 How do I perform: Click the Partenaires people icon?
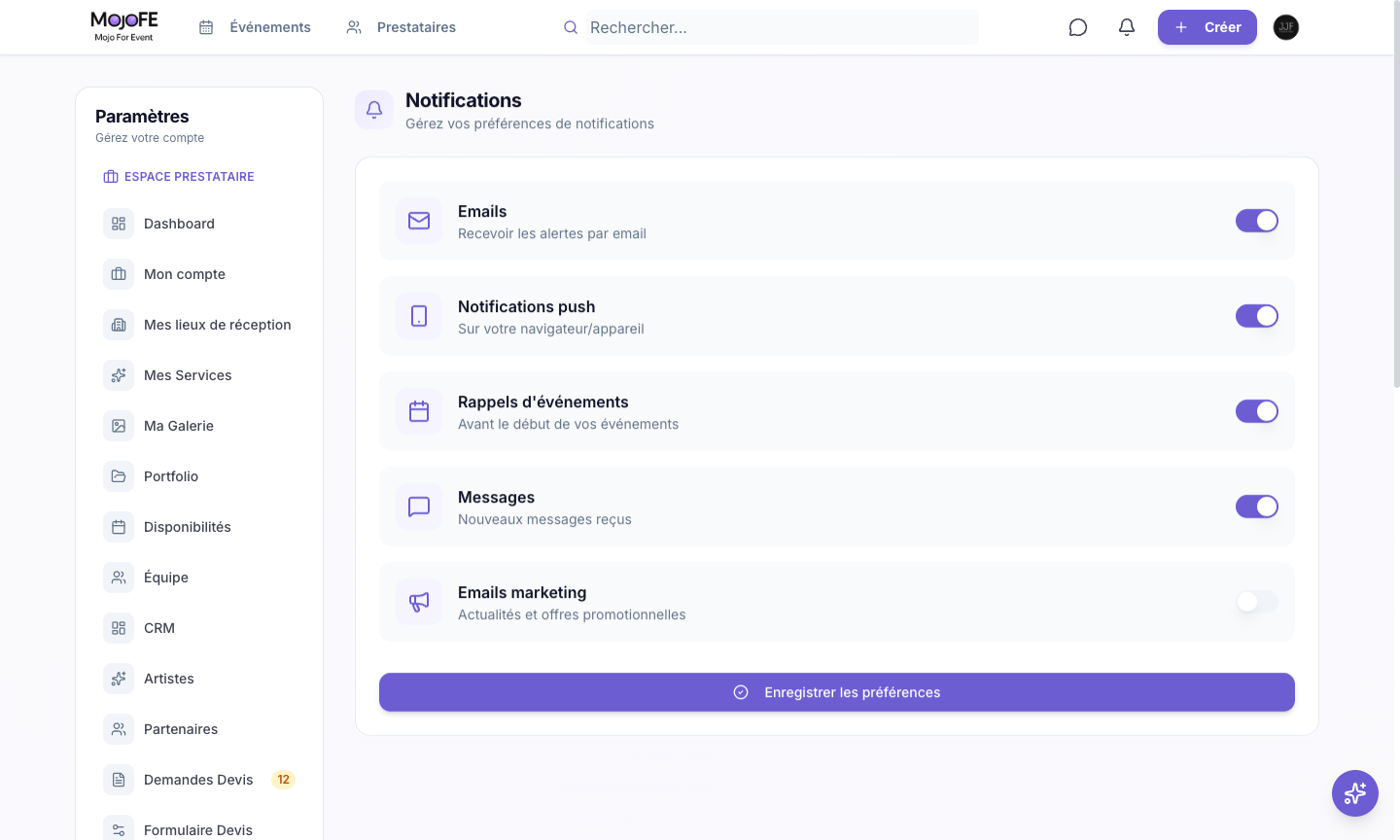[119, 729]
